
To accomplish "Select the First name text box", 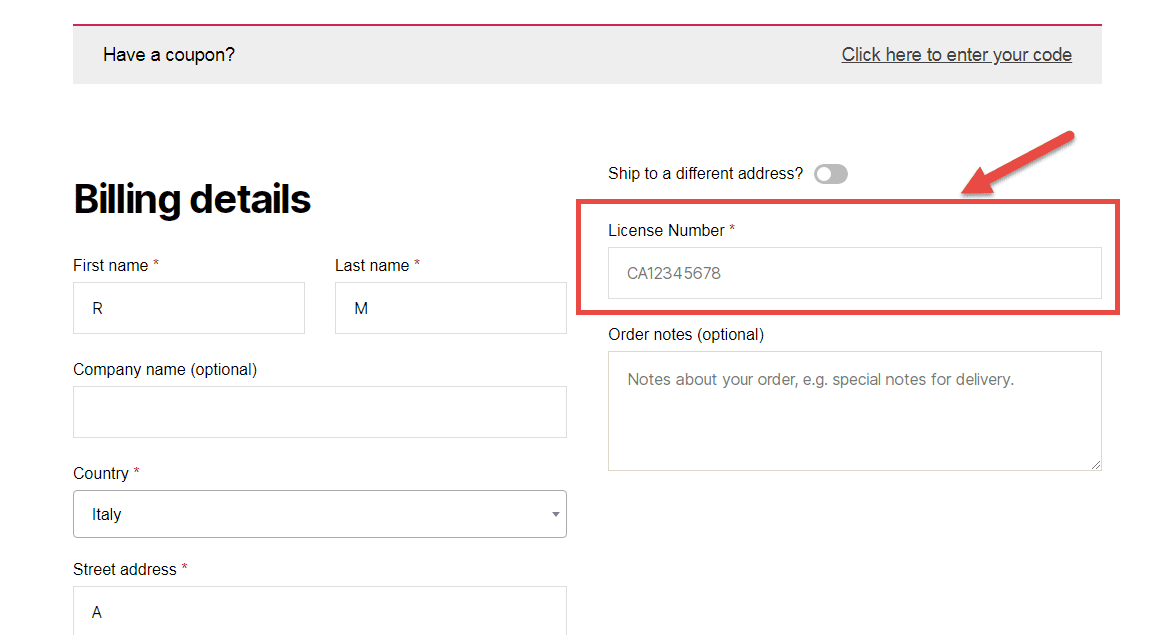I will [188, 308].
